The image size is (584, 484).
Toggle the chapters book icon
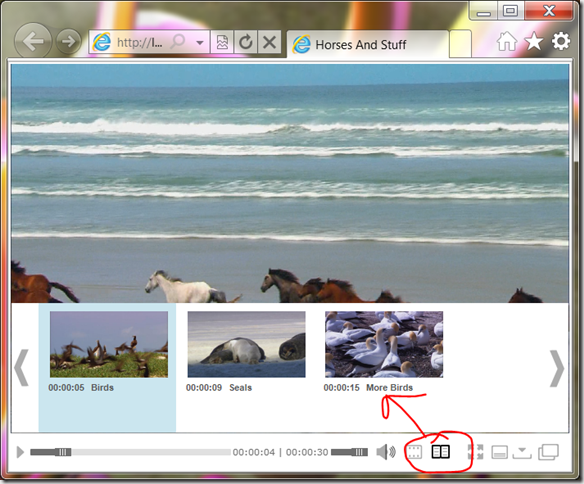tap(441, 452)
